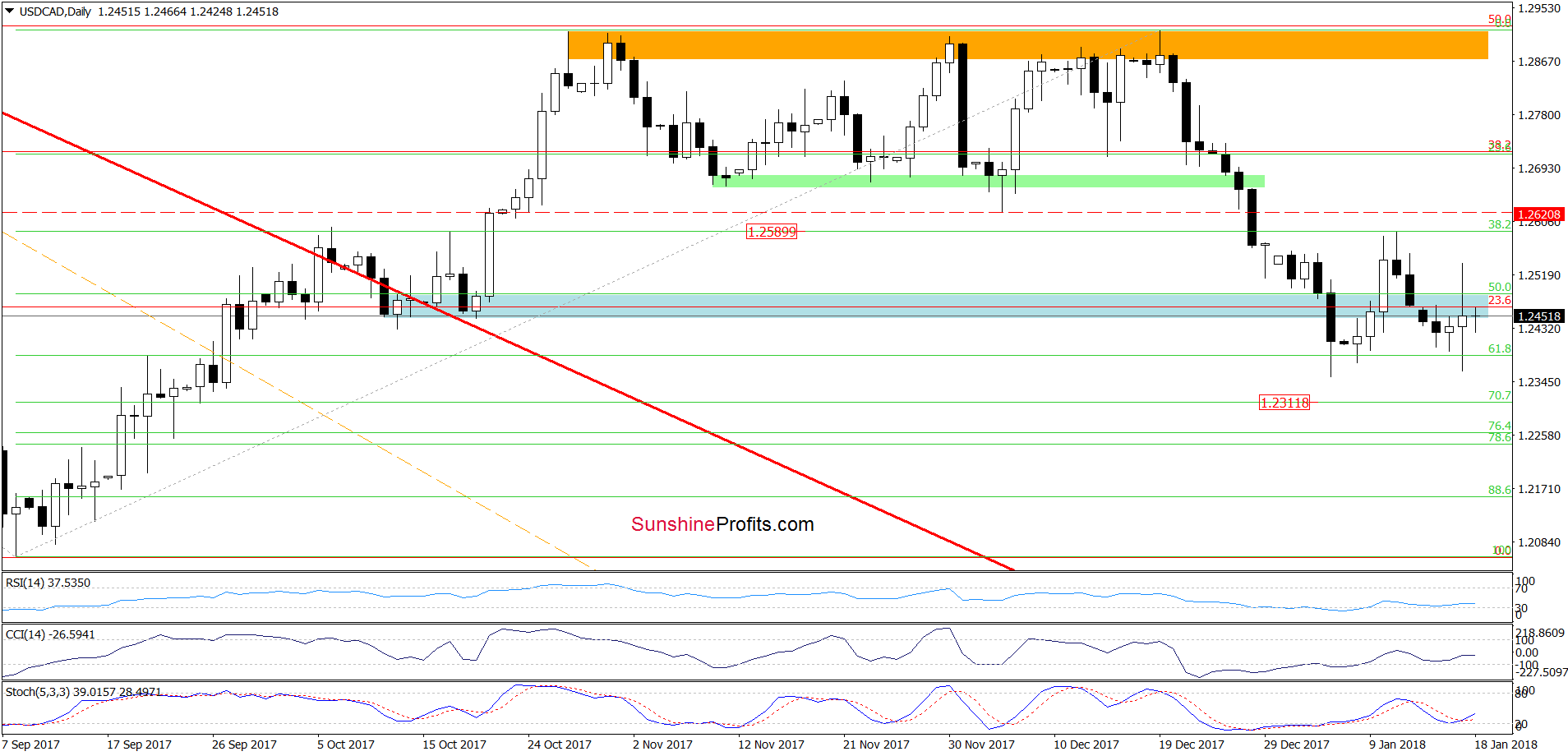Click the USDCAD,Daily chart title text
The image size is (1568, 756).
tap(55, 12)
